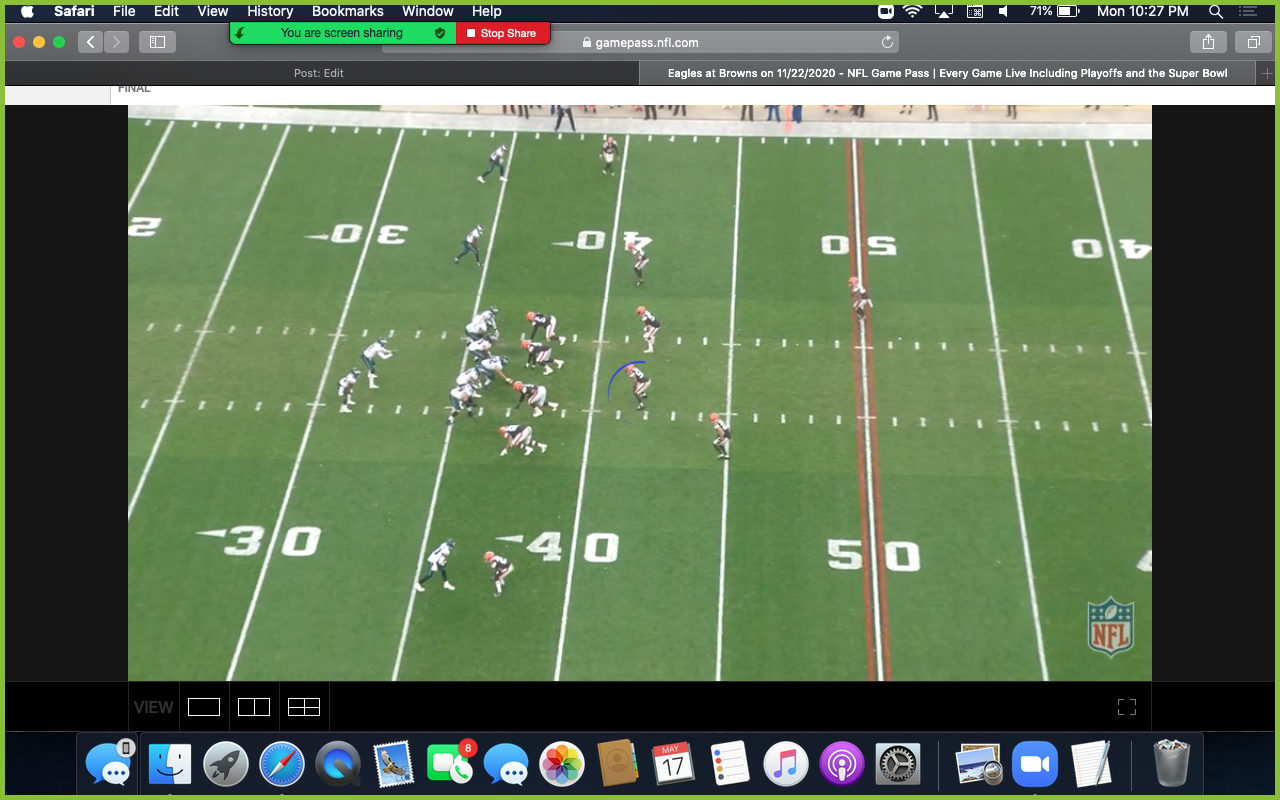Select the quad-screen view layout

click(x=303, y=706)
